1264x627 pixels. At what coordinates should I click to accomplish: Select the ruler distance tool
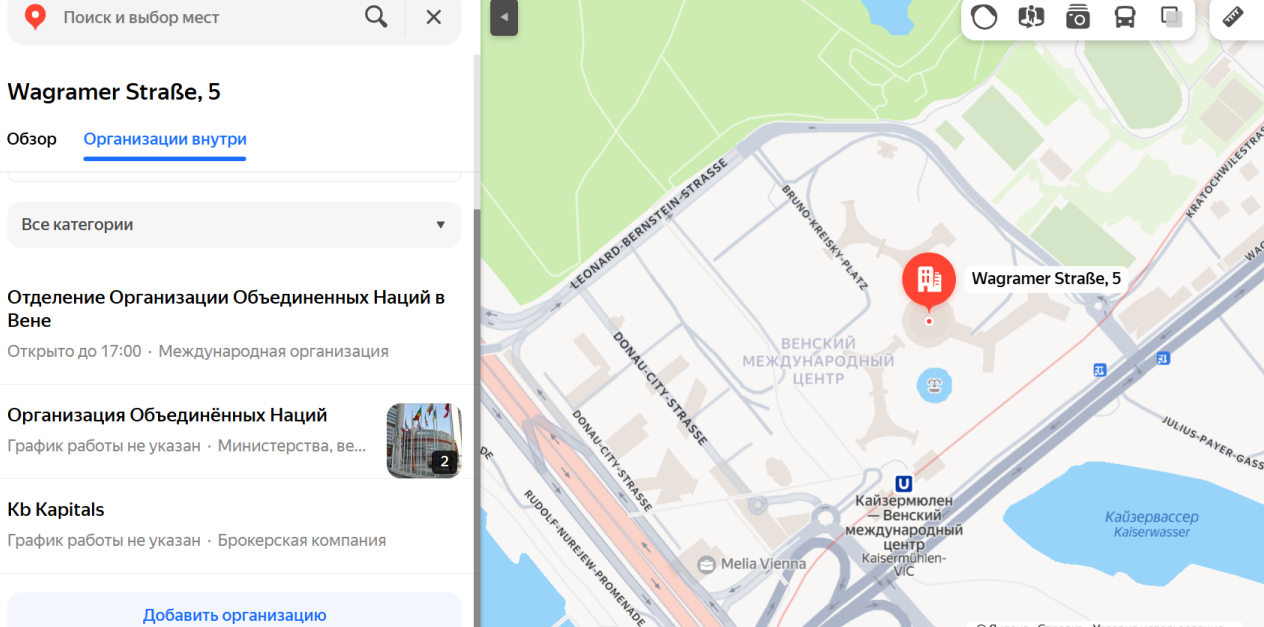click(1232, 17)
